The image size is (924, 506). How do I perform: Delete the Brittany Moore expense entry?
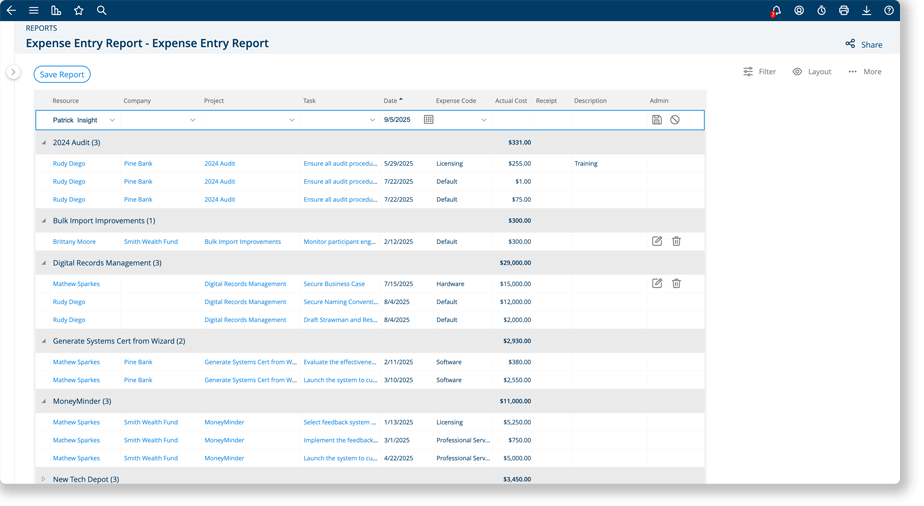point(676,241)
